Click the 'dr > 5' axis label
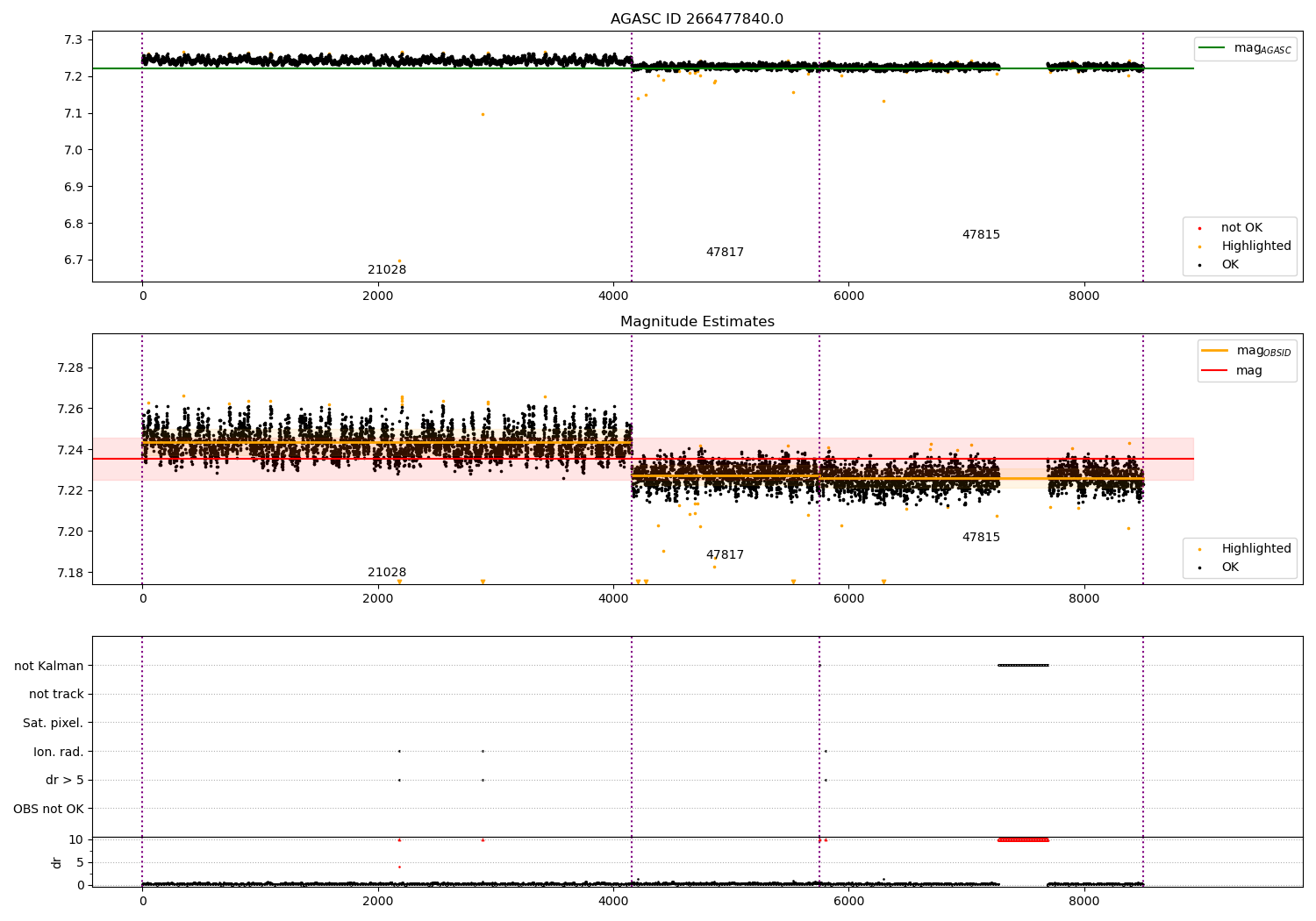This screenshot has width=1316, height=921. [x=65, y=781]
